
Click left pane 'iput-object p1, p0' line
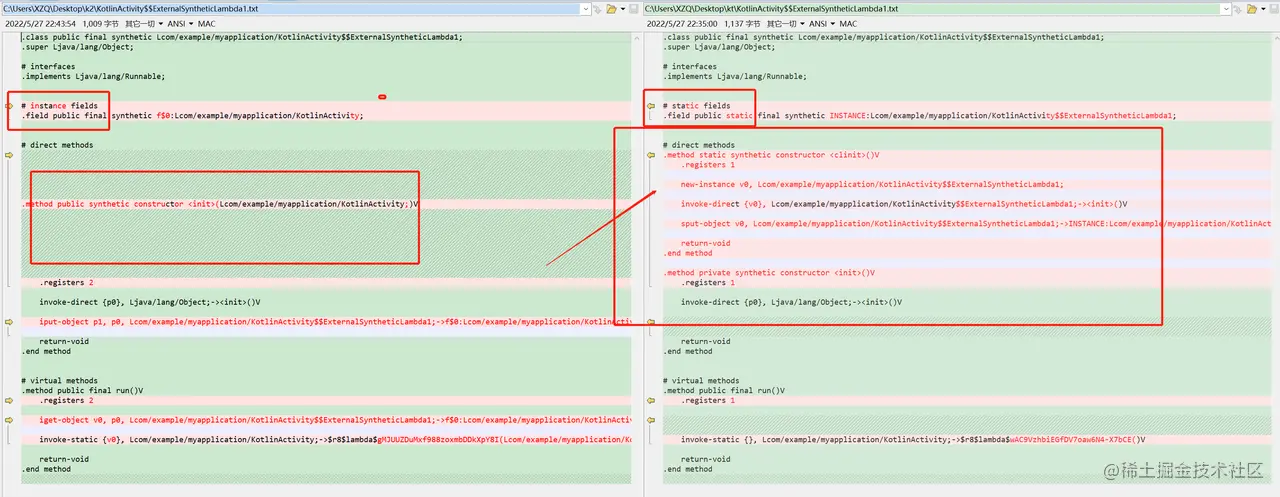(335, 322)
